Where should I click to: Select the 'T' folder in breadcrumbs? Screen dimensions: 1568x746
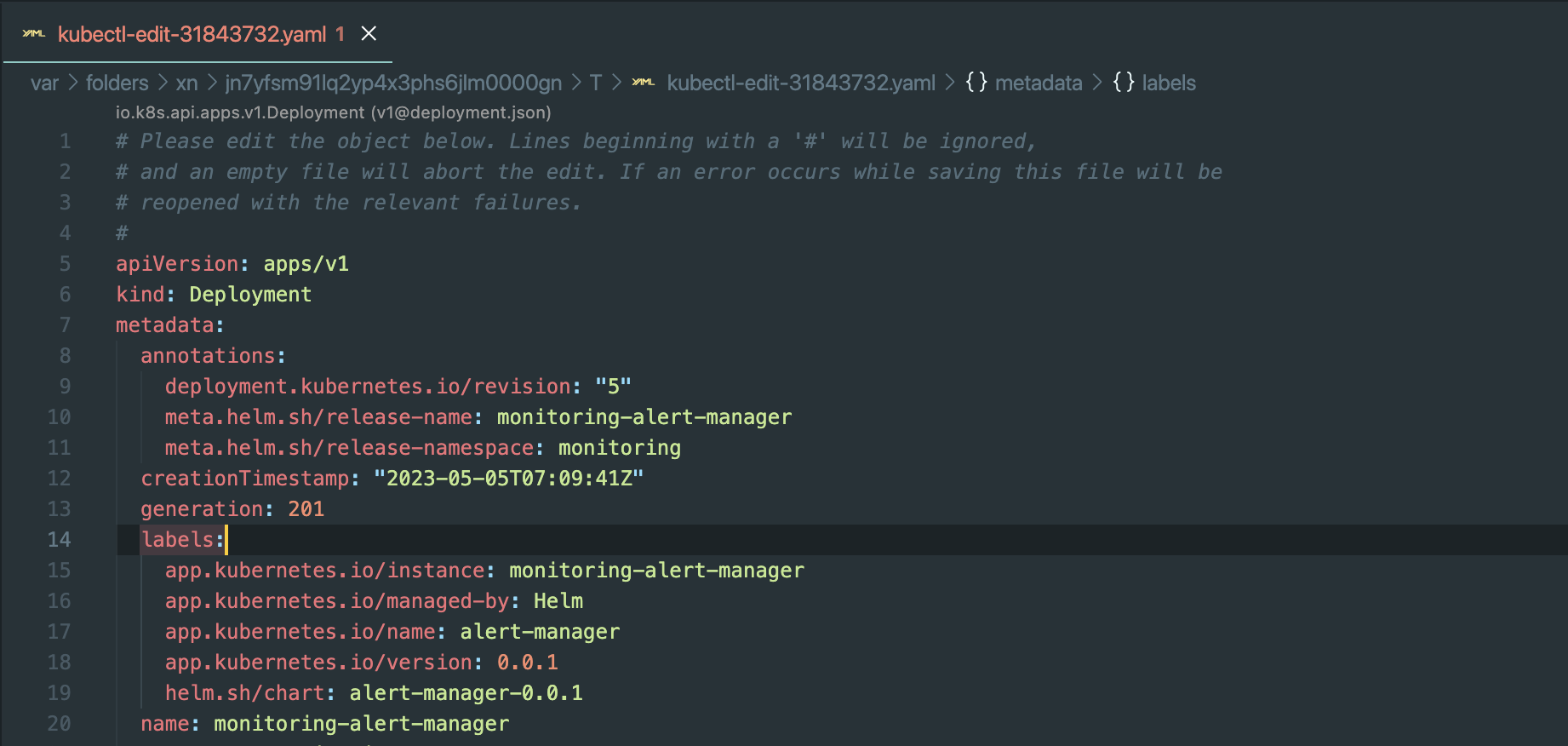coord(595,83)
